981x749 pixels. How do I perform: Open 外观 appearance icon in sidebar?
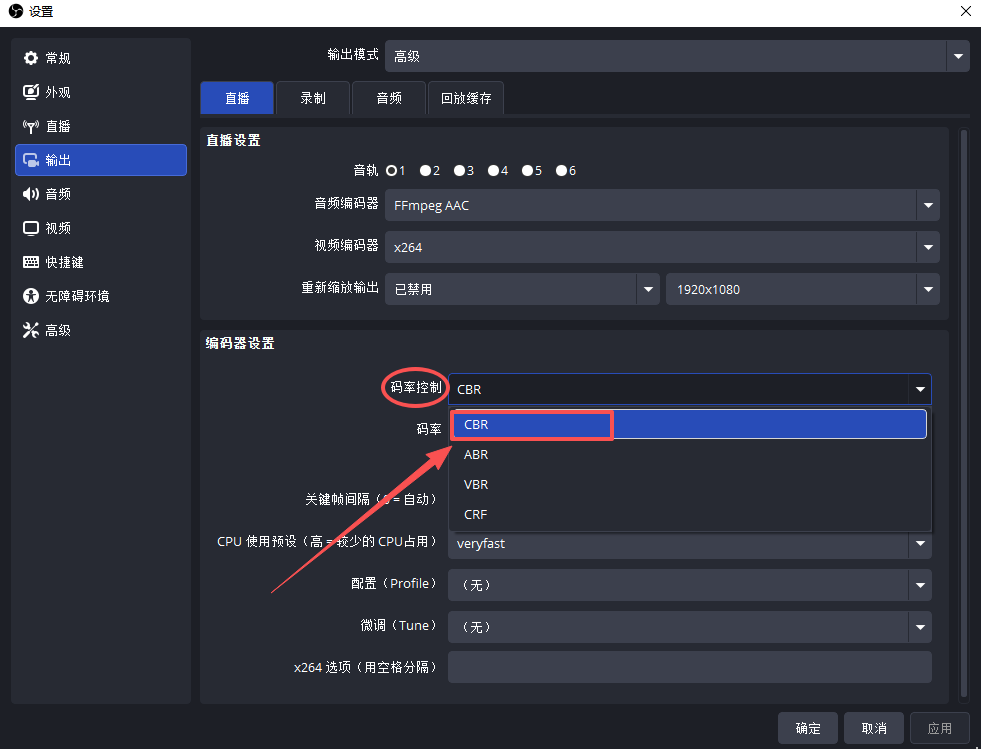31,92
